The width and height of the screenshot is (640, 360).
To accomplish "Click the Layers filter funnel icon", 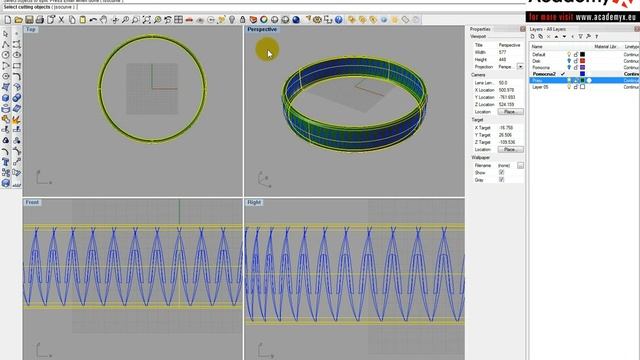I will (x=580, y=36).
